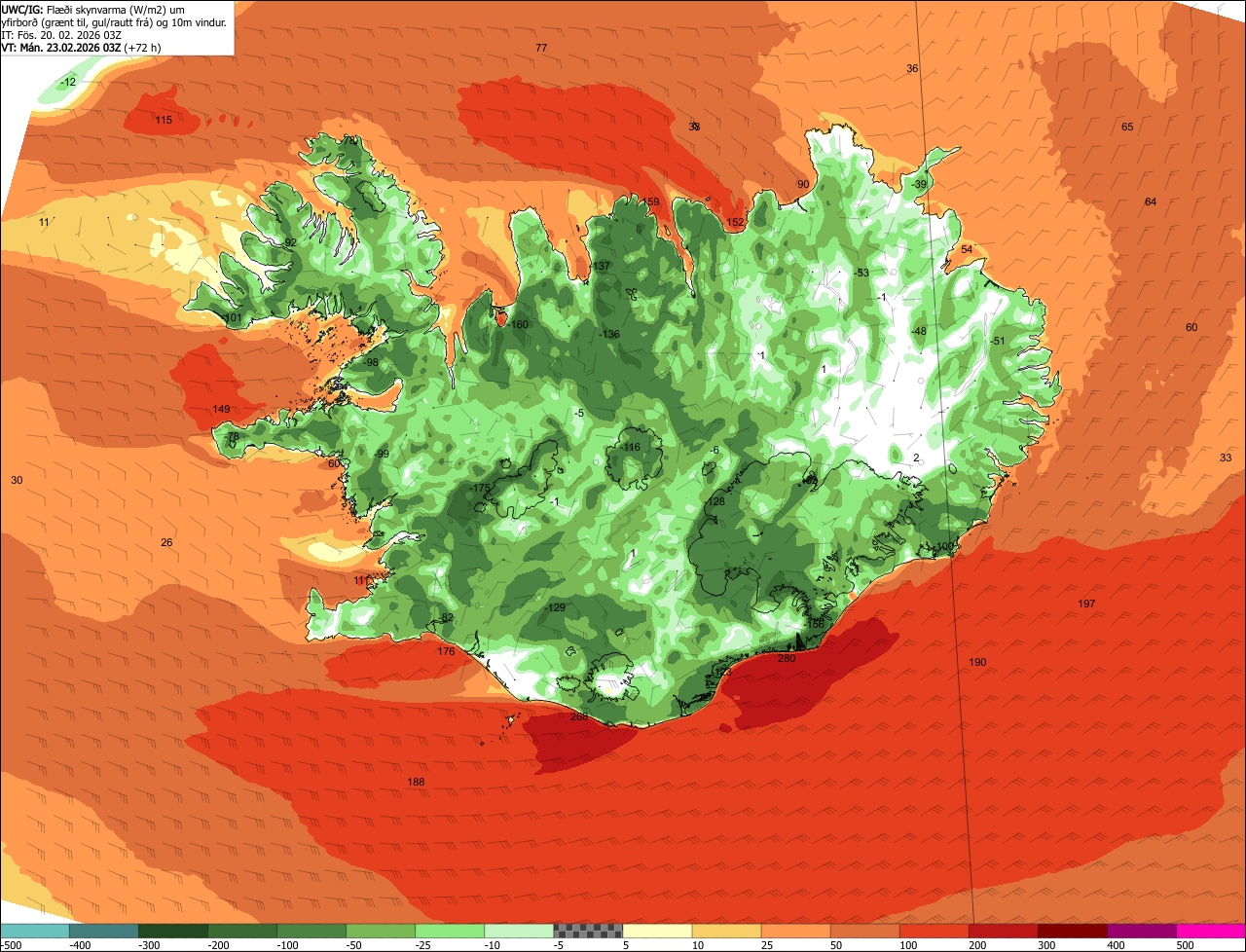Viewport: 1246px width, 952px height.
Task: Select the value -136 on the map
Action: [x=609, y=335]
